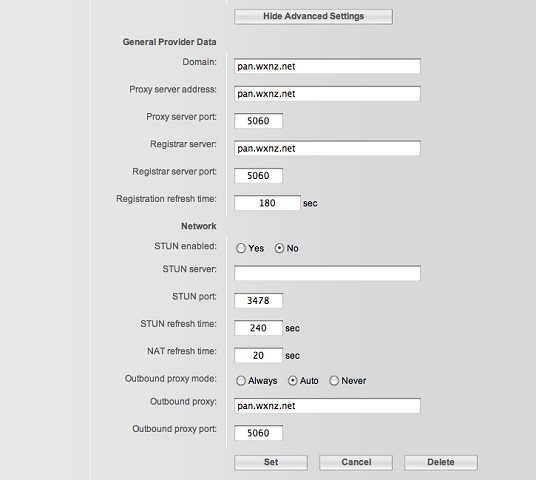Image resolution: width=536 pixels, height=480 pixels.
Task: Click the Set button
Action: pos(271,462)
